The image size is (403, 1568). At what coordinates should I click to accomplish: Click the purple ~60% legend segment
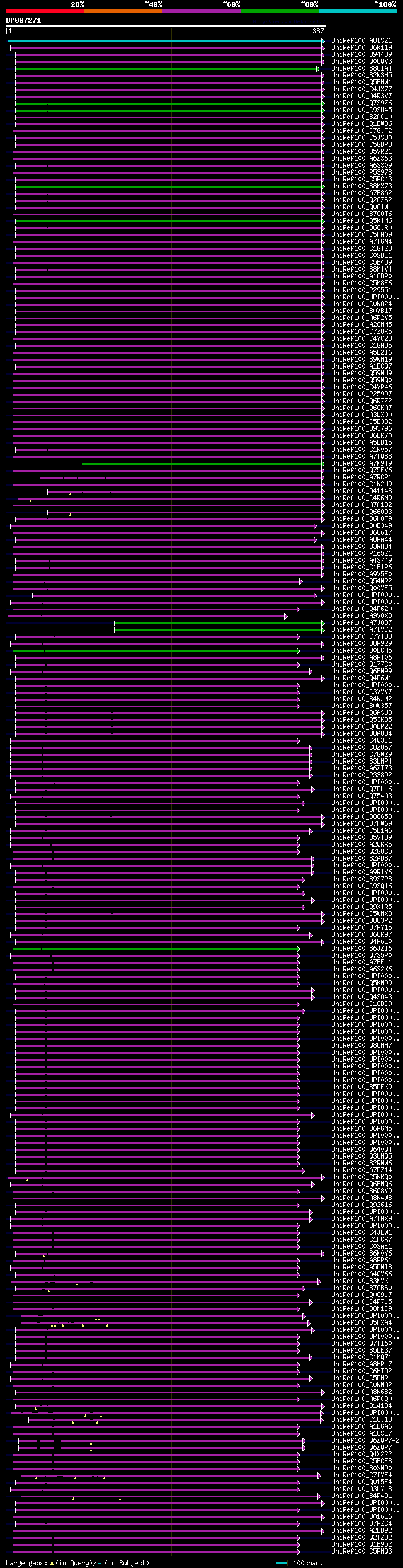coord(201,11)
